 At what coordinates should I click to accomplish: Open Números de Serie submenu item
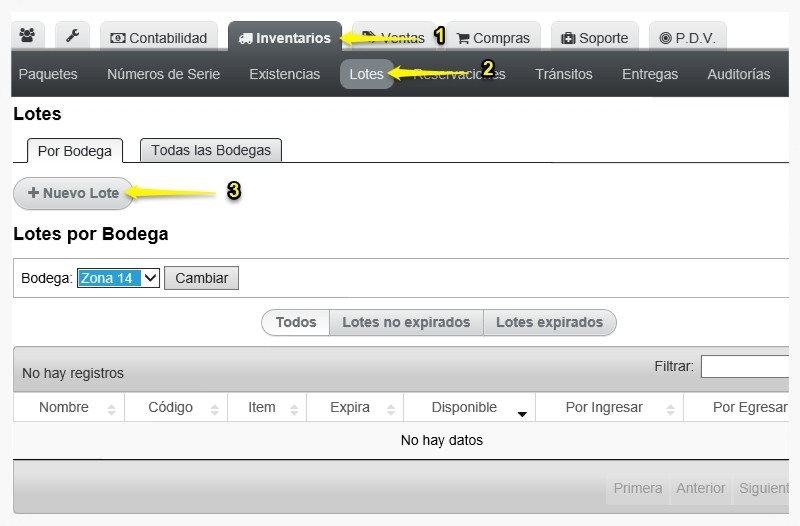(x=163, y=74)
